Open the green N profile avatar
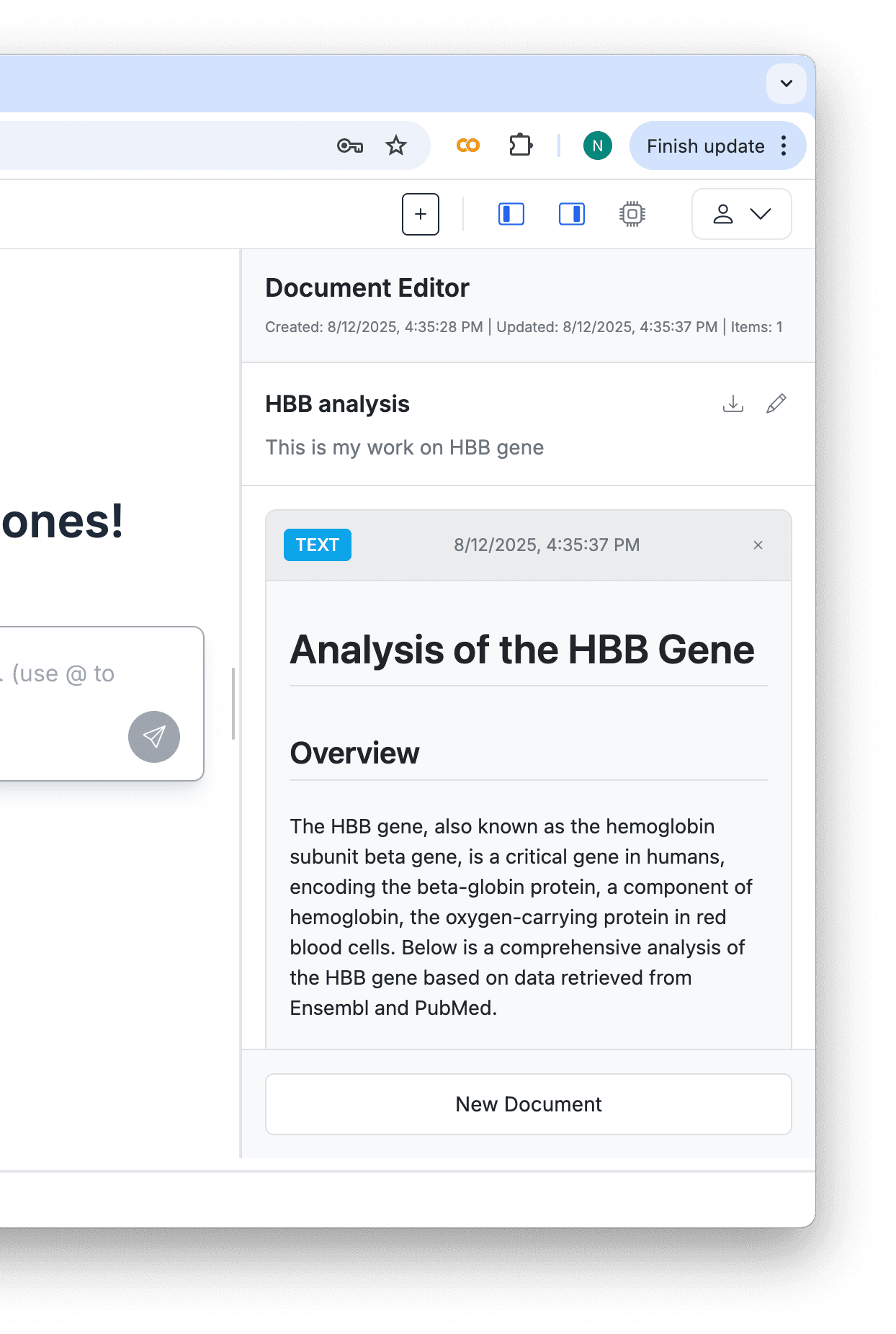Screen dimensions: 896x1334 pyautogui.click(x=597, y=146)
